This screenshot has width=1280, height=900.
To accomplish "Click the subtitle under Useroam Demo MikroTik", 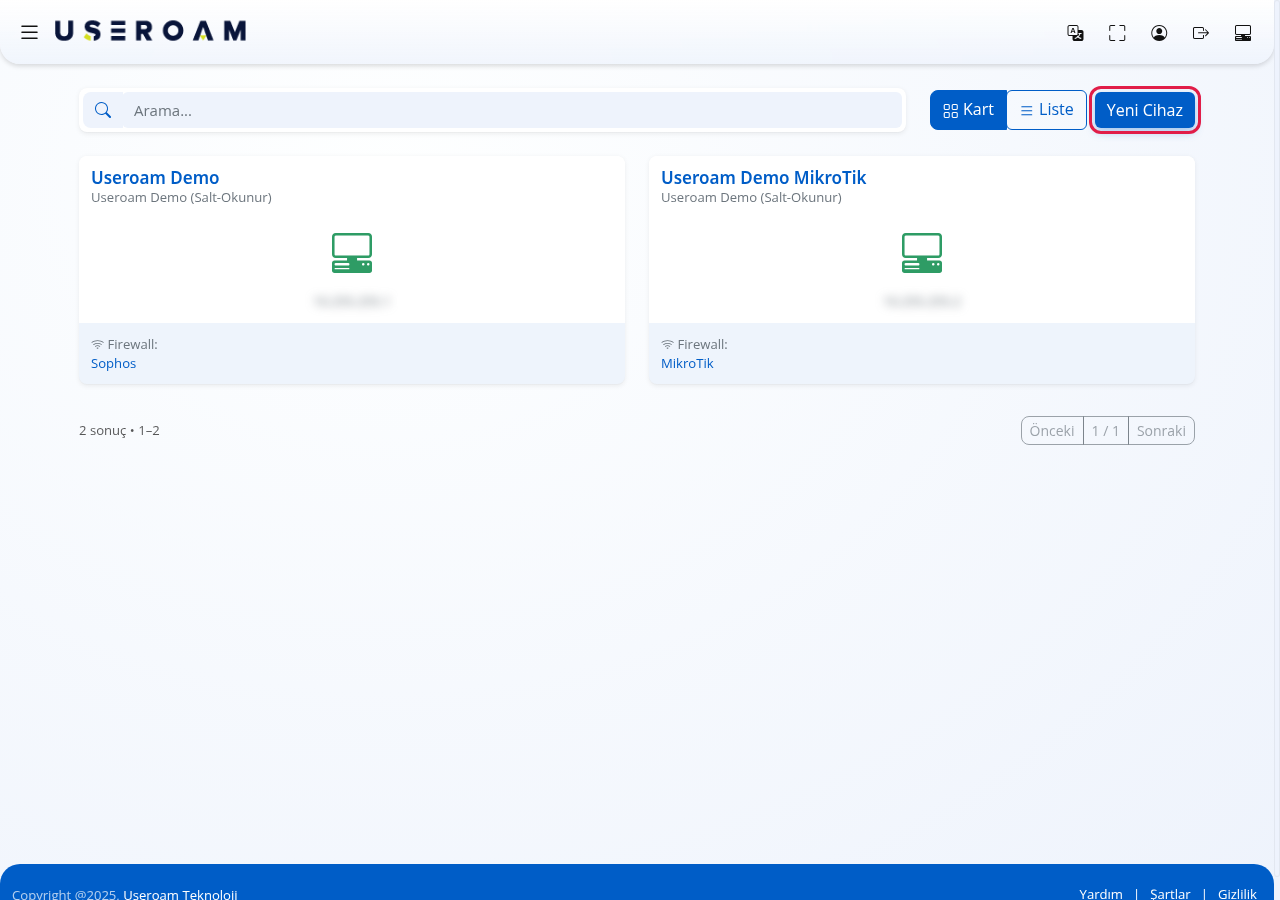I will (751, 198).
